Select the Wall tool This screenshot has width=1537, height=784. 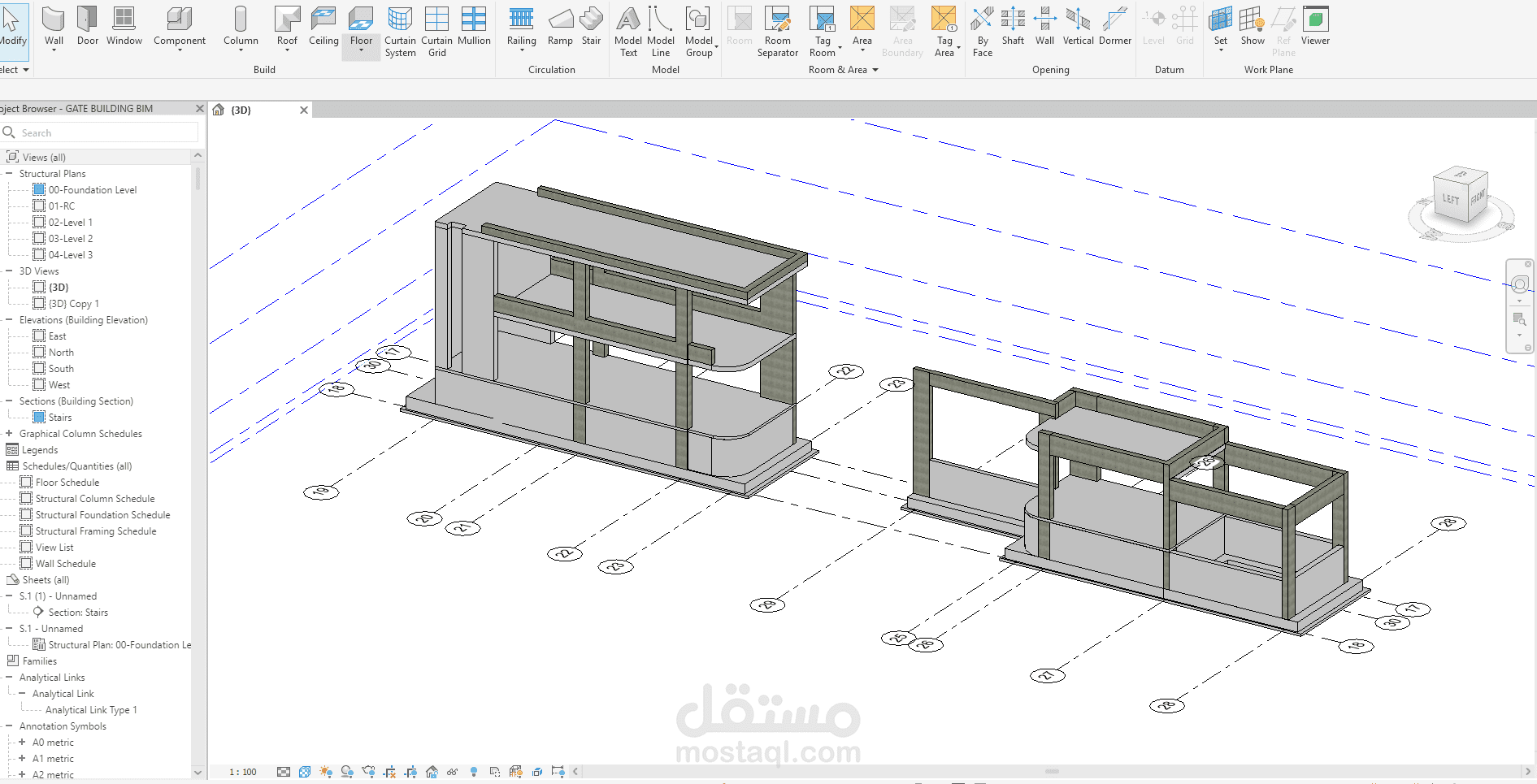click(x=54, y=28)
